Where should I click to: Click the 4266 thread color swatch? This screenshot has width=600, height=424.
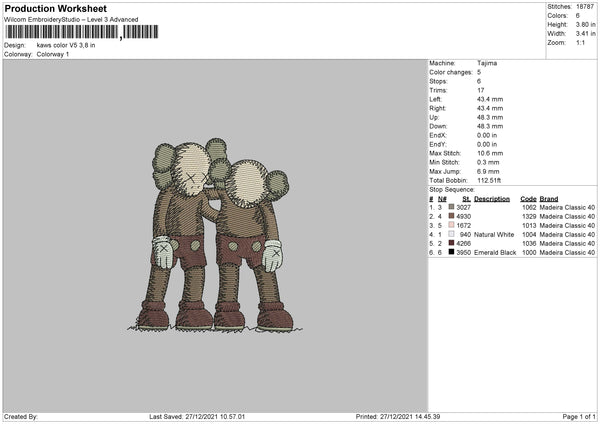coord(452,243)
